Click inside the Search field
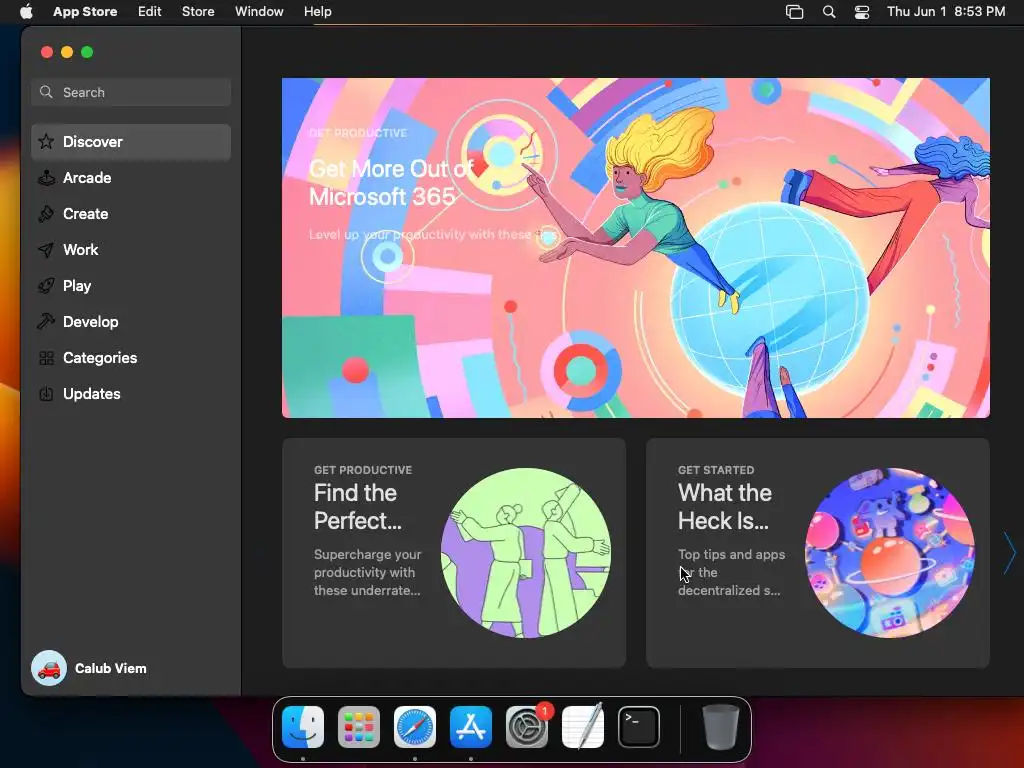Image resolution: width=1024 pixels, height=768 pixels. (131, 92)
